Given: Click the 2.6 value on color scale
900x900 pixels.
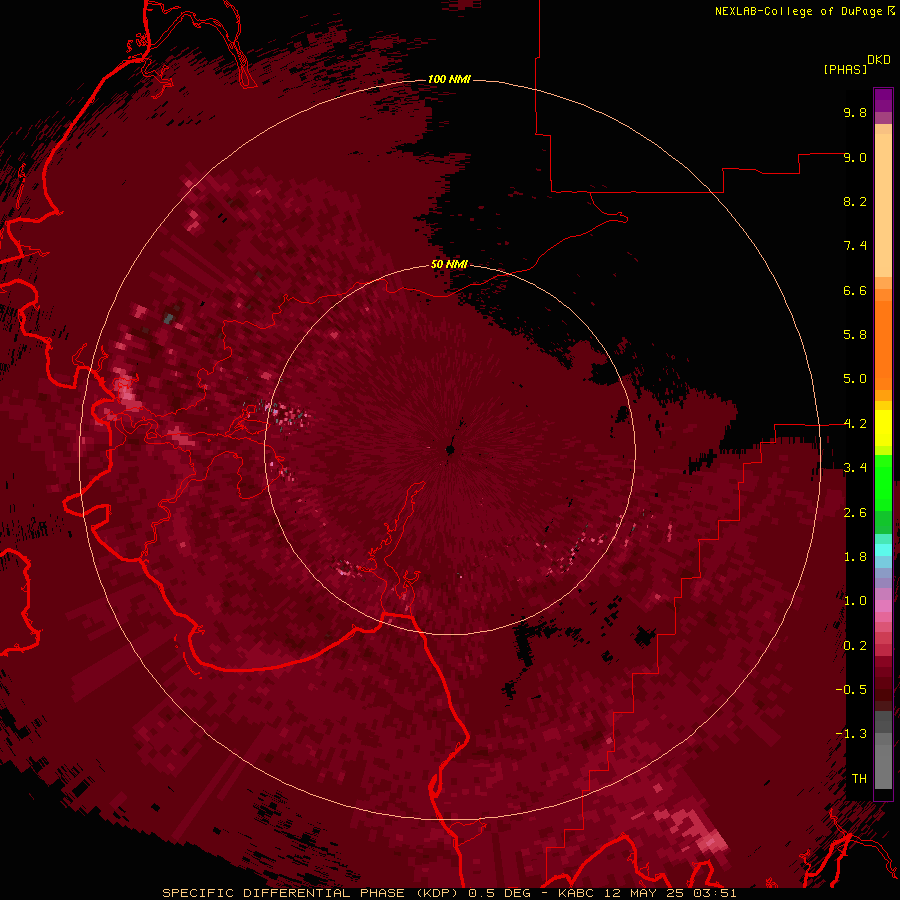Looking at the screenshot, I should pos(855,513).
